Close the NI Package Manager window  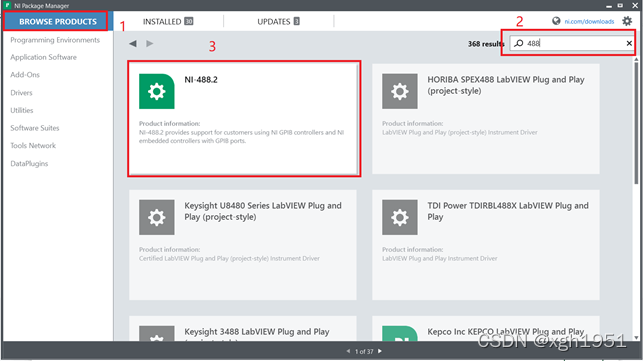(x=634, y=5)
